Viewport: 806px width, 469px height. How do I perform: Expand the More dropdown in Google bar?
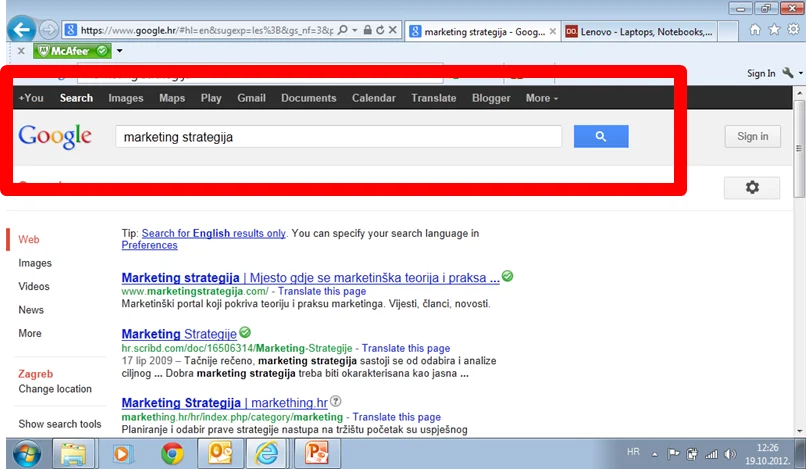pyautogui.click(x=541, y=98)
